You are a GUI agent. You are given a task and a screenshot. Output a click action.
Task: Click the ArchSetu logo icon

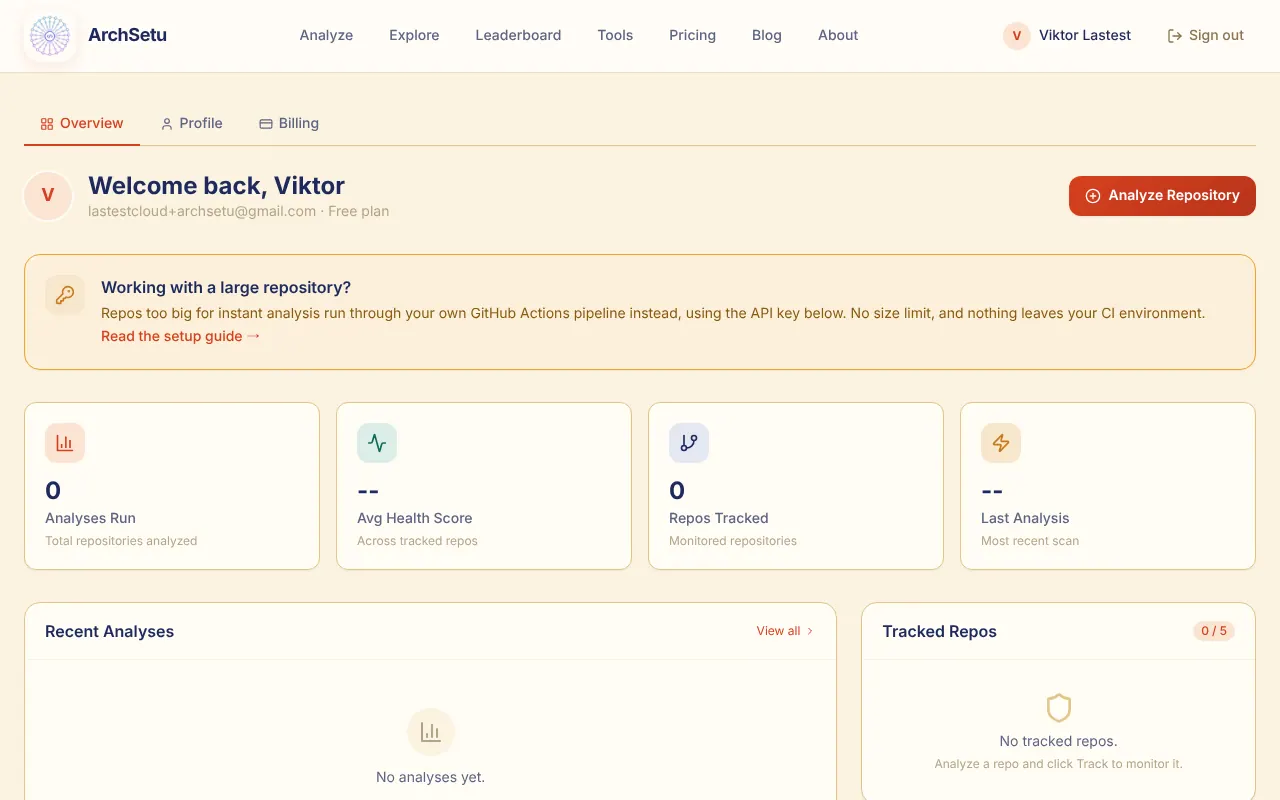50,36
